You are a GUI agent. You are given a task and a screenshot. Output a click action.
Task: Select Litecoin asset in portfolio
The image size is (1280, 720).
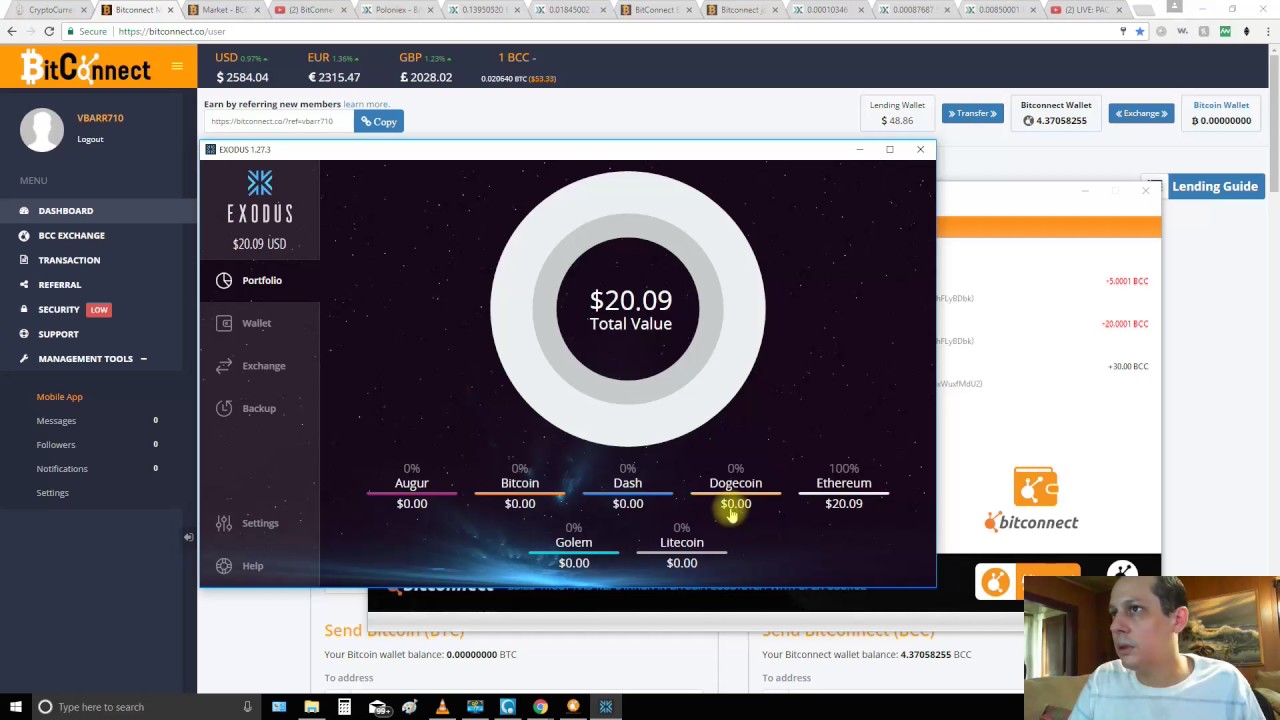tap(681, 548)
